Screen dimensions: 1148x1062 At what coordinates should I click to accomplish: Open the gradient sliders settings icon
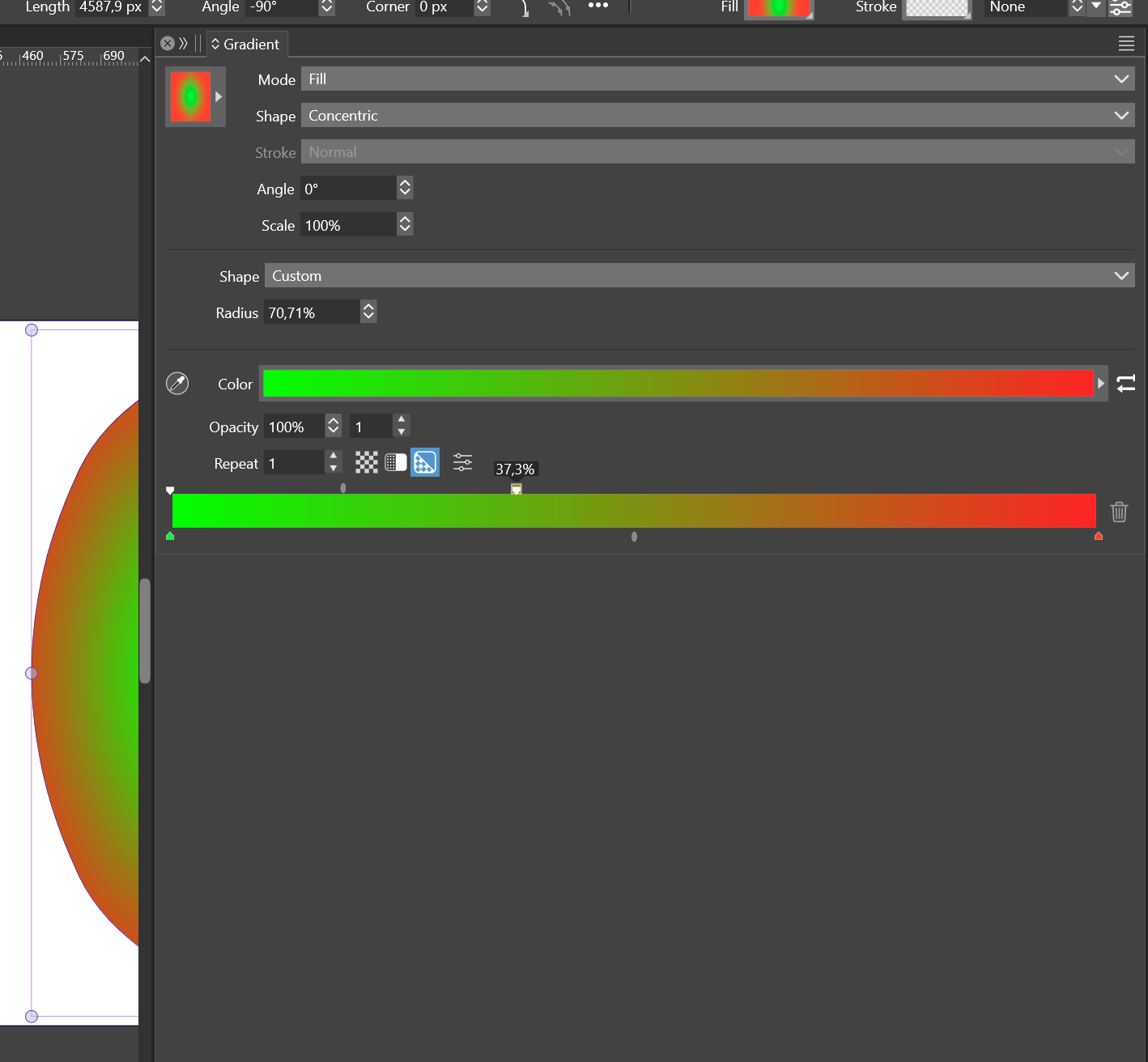click(462, 462)
